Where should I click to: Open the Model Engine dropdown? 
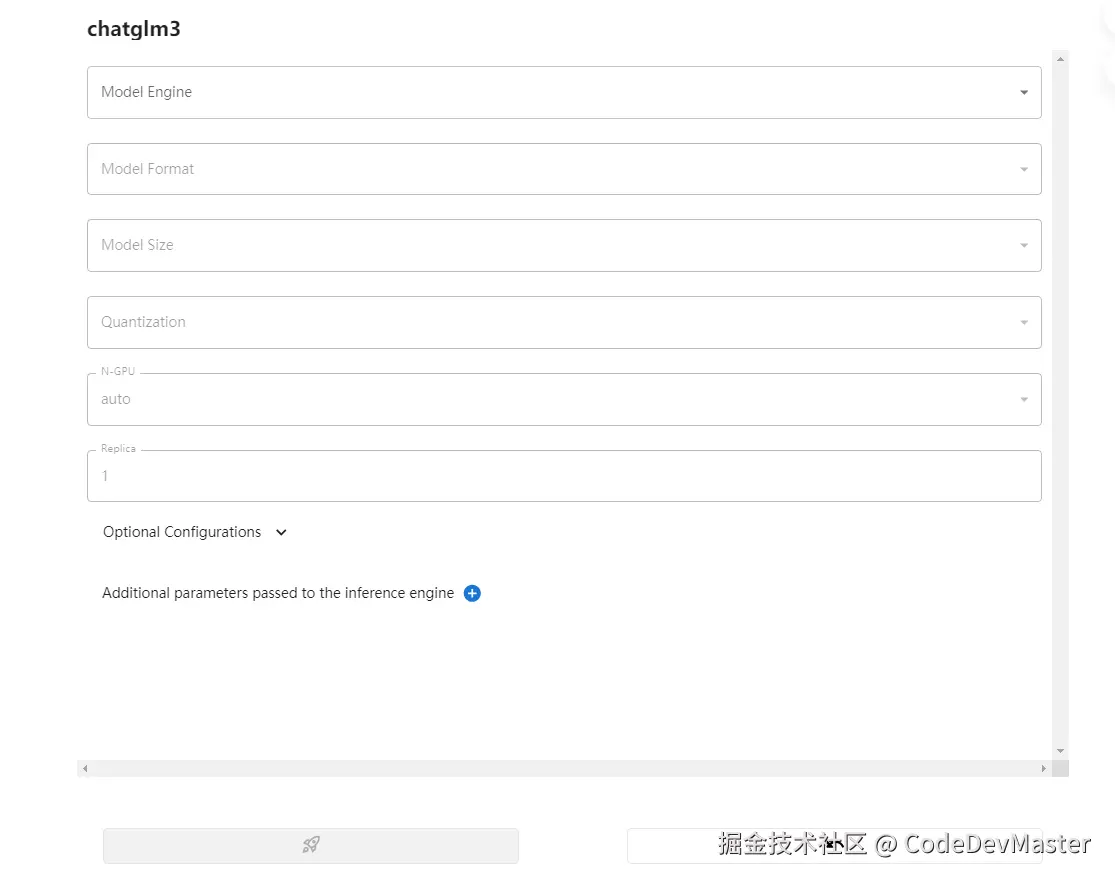coord(564,92)
